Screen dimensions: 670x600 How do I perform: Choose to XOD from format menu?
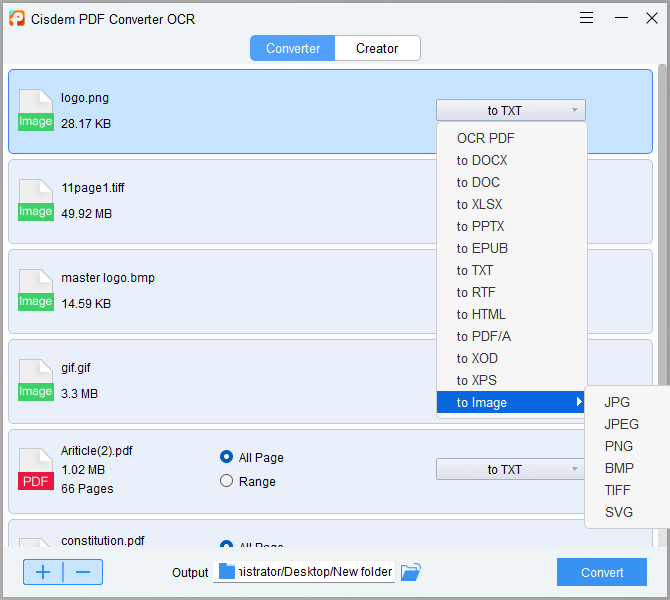(x=511, y=358)
